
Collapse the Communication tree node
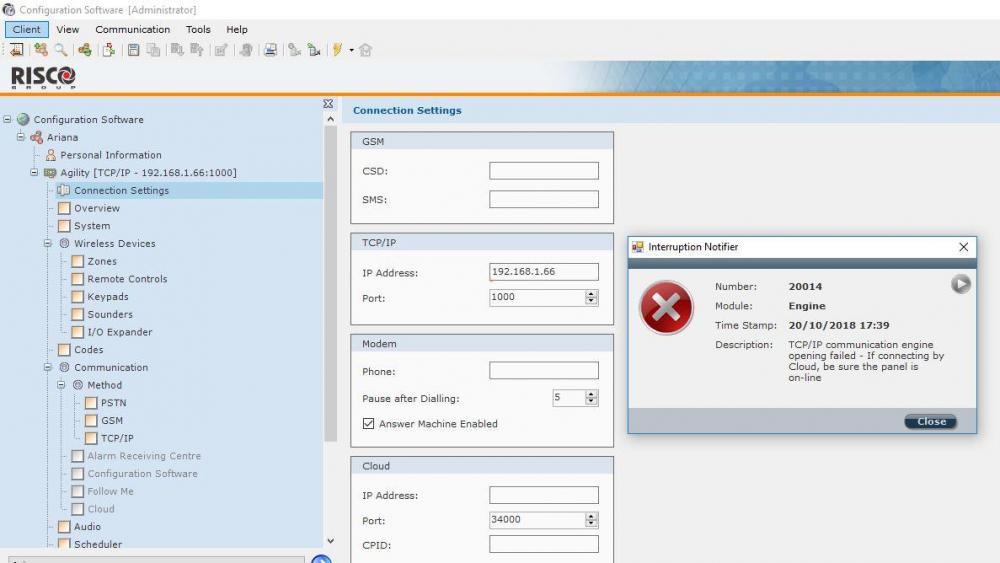47,368
